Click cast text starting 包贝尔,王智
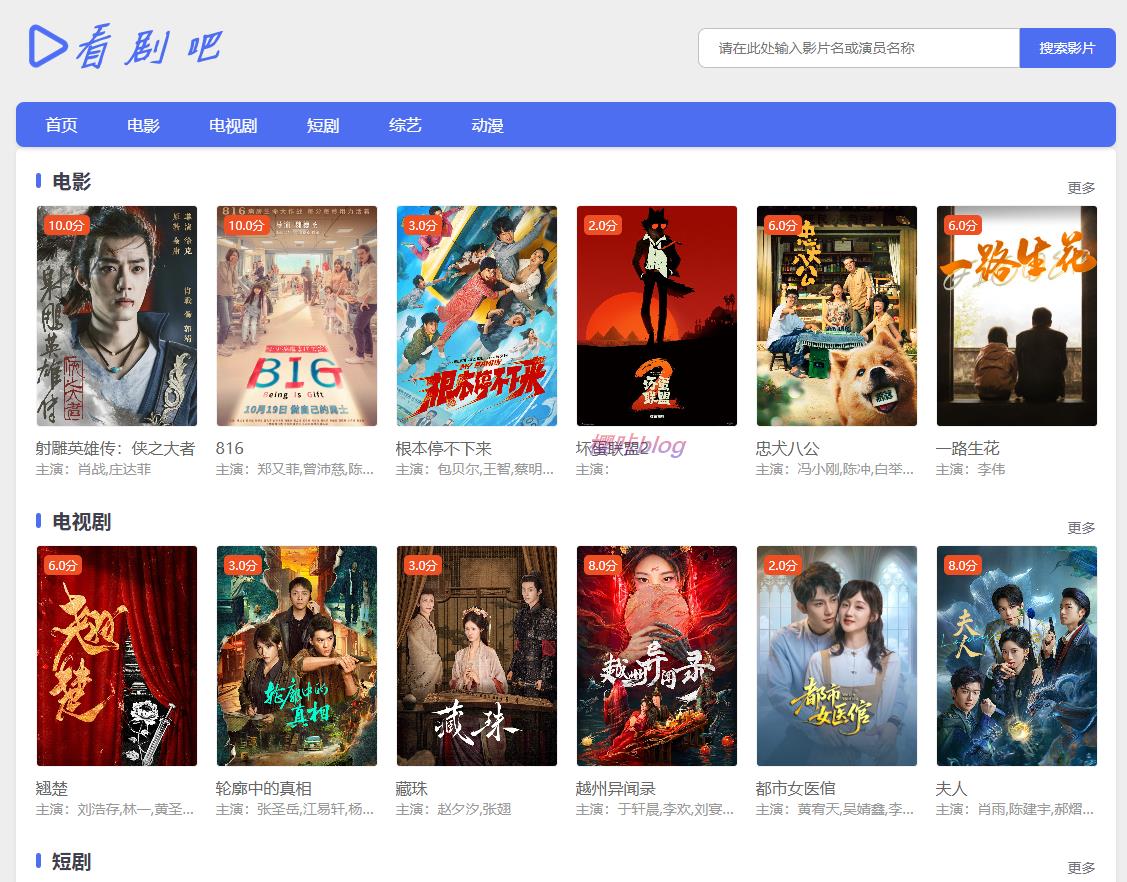The width and height of the screenshot is (1127, 882). (474, 469)
